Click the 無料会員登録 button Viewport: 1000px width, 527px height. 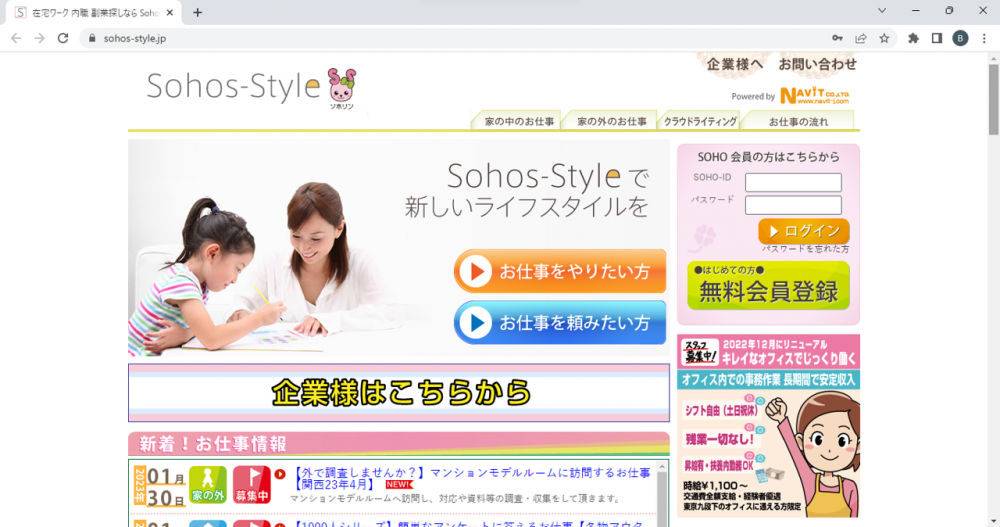click(x=768, y=285)
